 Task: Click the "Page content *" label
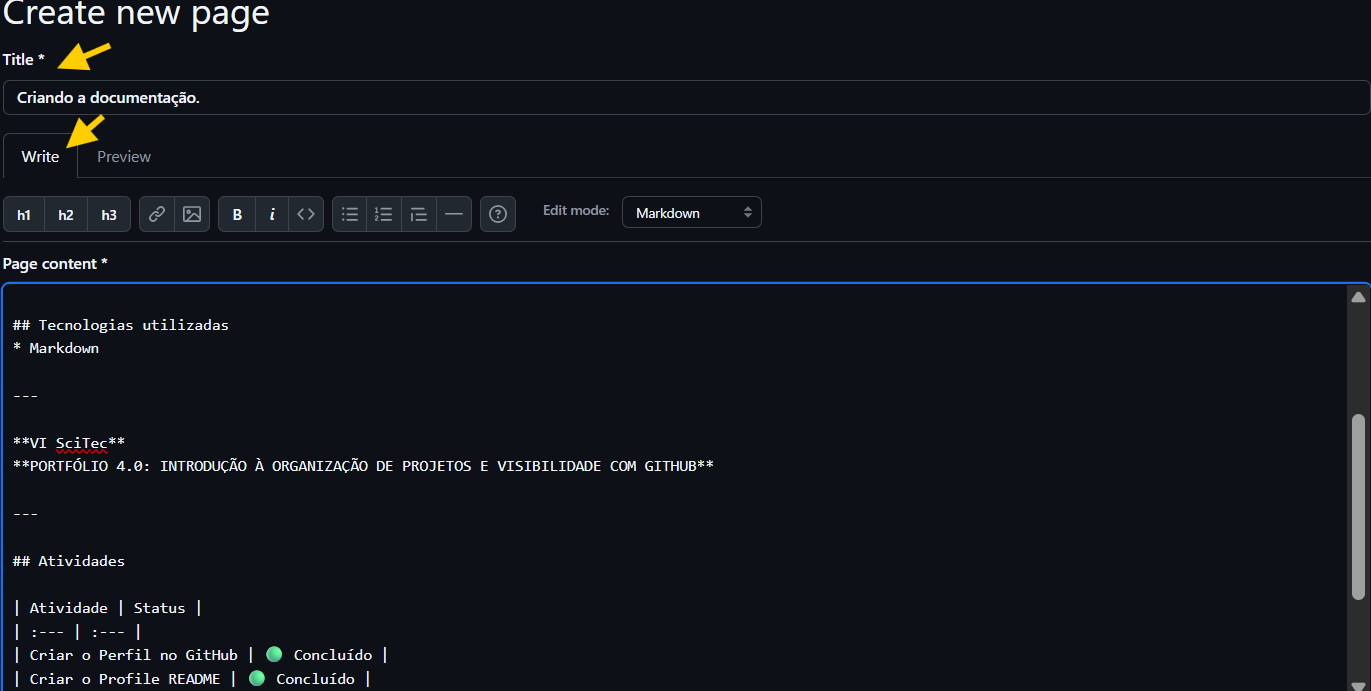(x=55, y=263)
